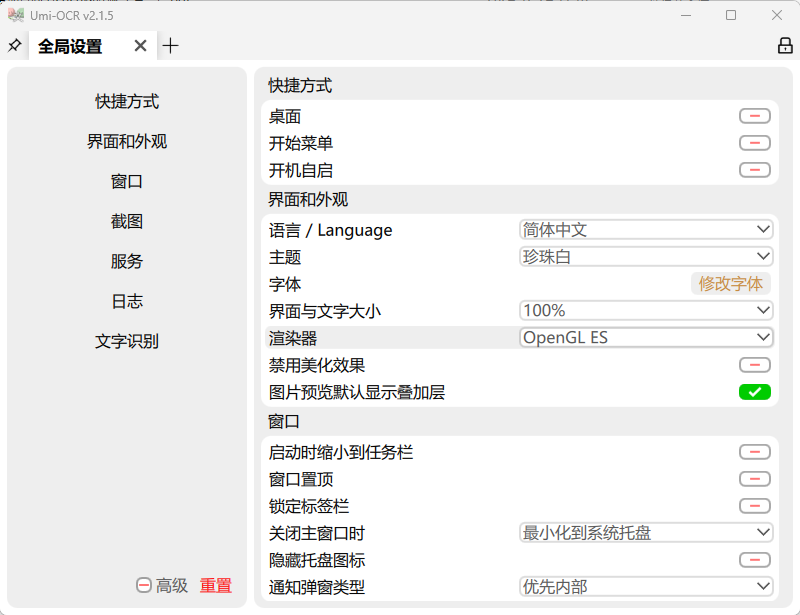This screenshot has height=615, width=800.
Task: Jump to 窗口 section in sidebar
Action: 127,181
